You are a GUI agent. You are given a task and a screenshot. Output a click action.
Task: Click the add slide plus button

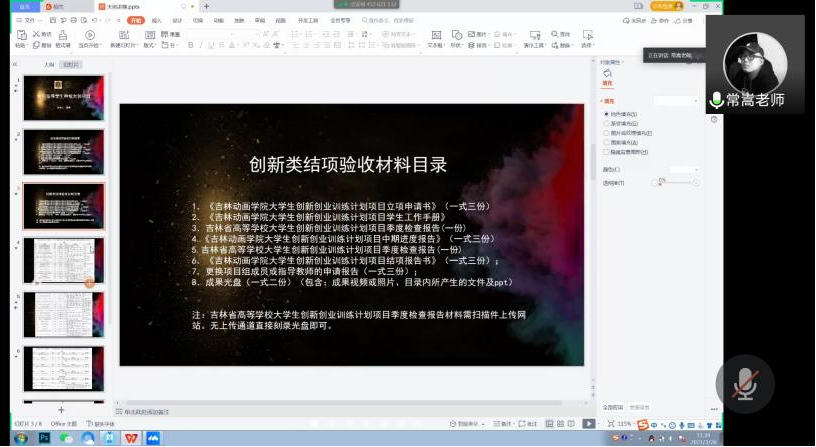[61, 410]
